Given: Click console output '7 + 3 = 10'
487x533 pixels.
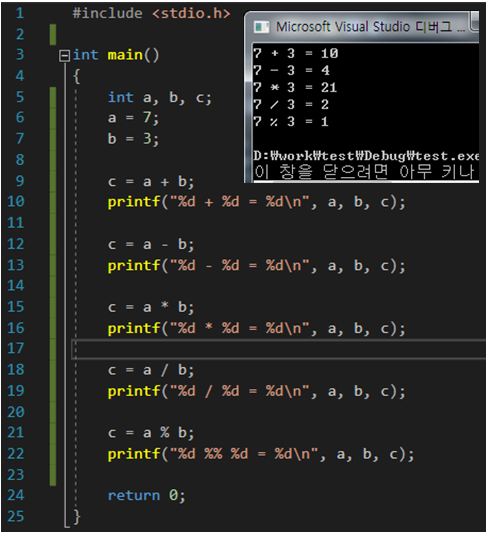Looking at the screenshot, I should click(x=296, y=53).
